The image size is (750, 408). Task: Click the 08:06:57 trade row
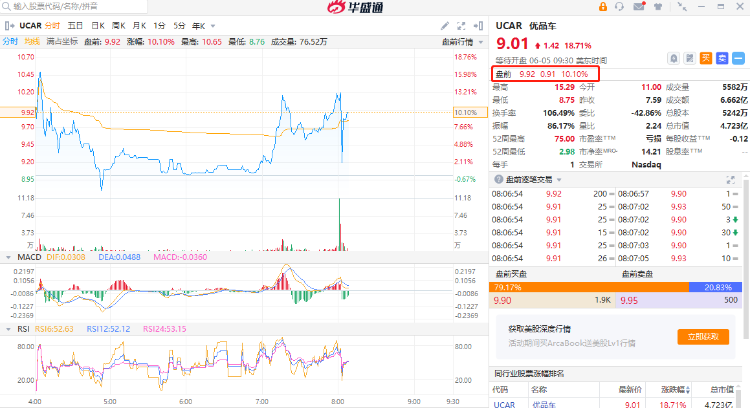click(678, 194)
